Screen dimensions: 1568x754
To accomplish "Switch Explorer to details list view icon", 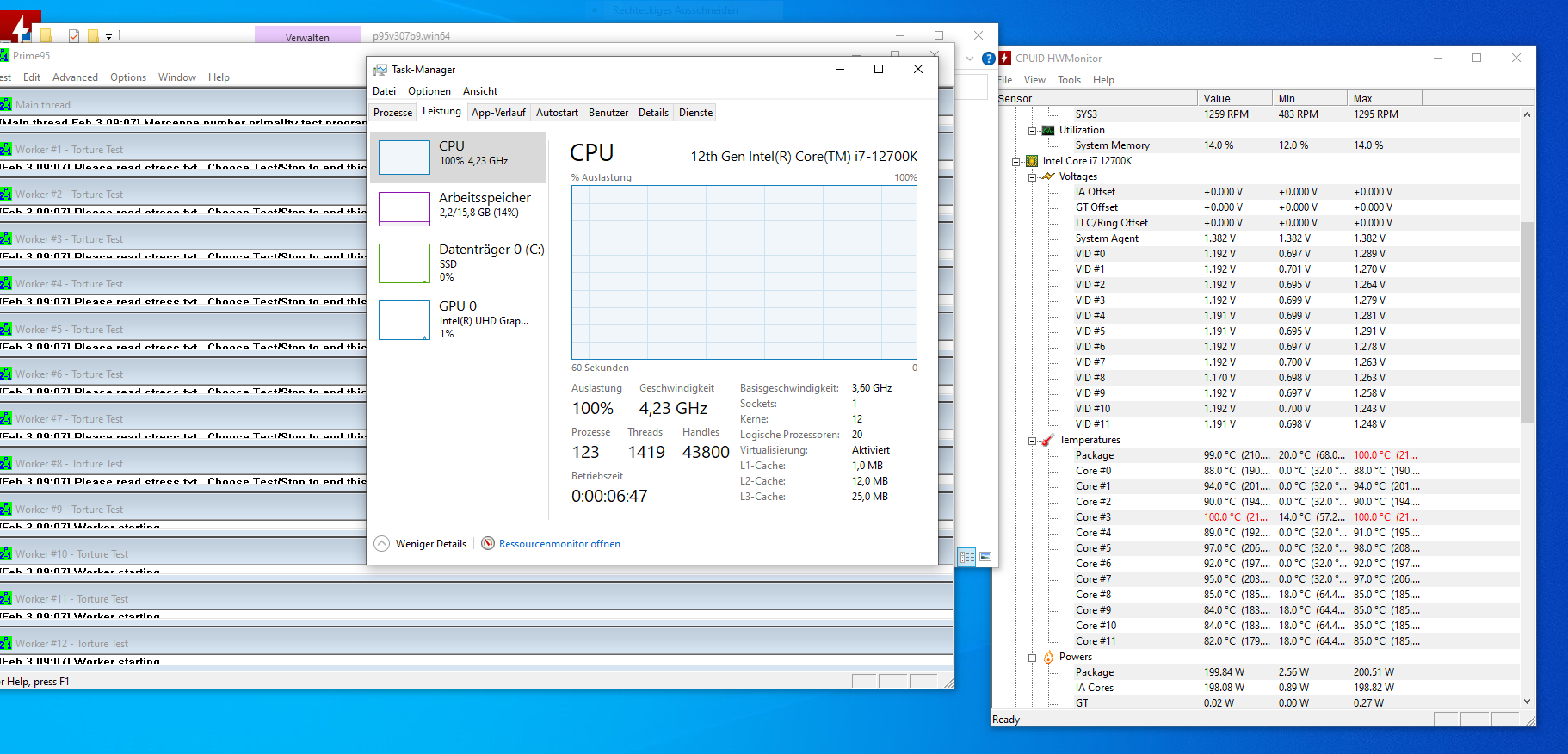I will click(966, 557).
